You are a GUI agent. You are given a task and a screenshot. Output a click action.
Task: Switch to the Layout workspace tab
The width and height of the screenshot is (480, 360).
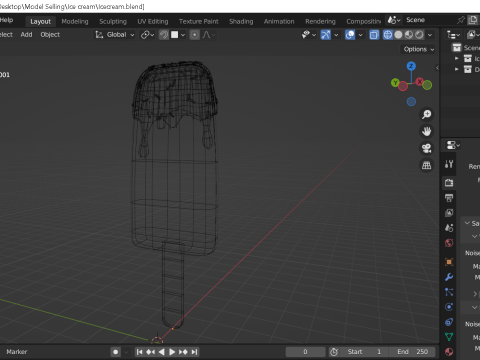pyautogui.click(x=40, y=21)
